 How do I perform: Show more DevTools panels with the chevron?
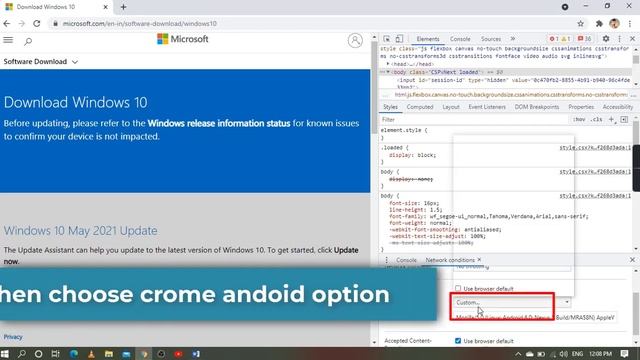[513, 39]
